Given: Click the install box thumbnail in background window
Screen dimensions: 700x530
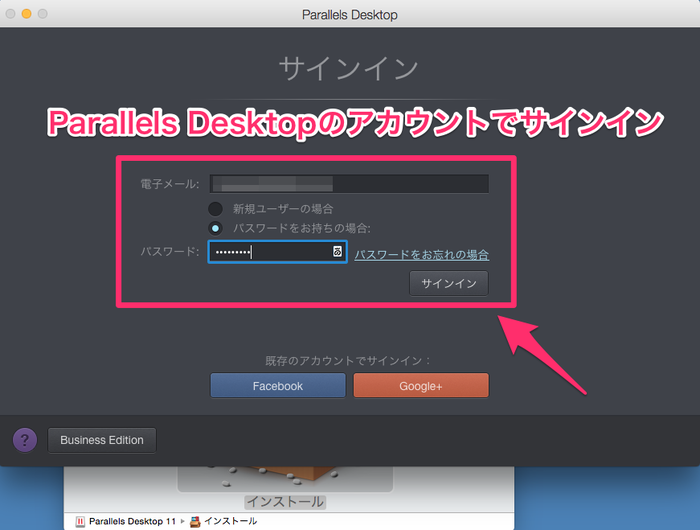Looking at the screenshot, I should coord(285,479).
